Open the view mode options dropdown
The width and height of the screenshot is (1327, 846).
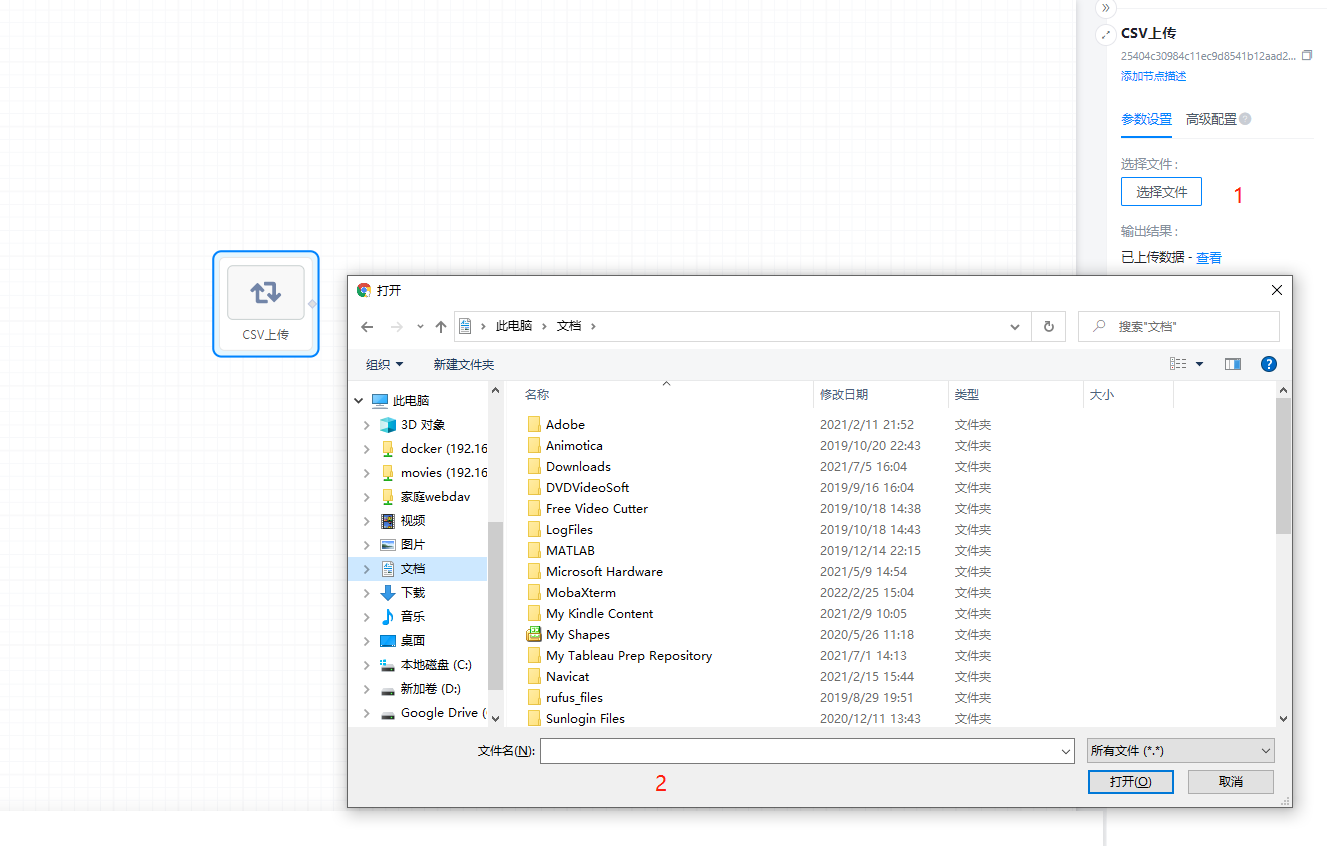(x=1200, y=365)
